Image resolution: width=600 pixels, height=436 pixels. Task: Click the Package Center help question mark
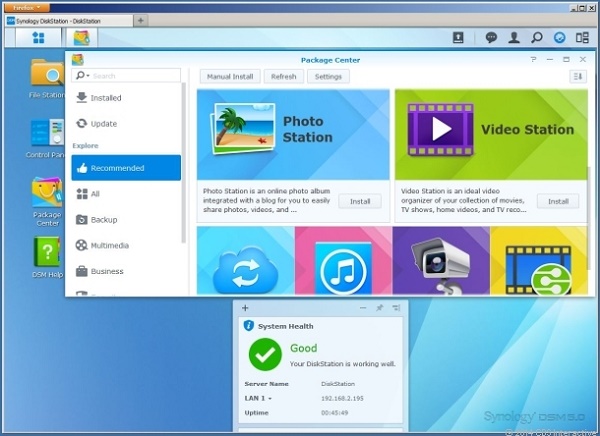[x=533, y=59]
